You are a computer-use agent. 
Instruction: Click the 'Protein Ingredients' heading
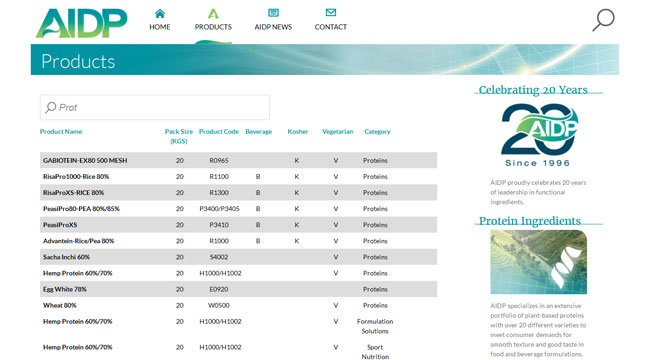point(530,221)
